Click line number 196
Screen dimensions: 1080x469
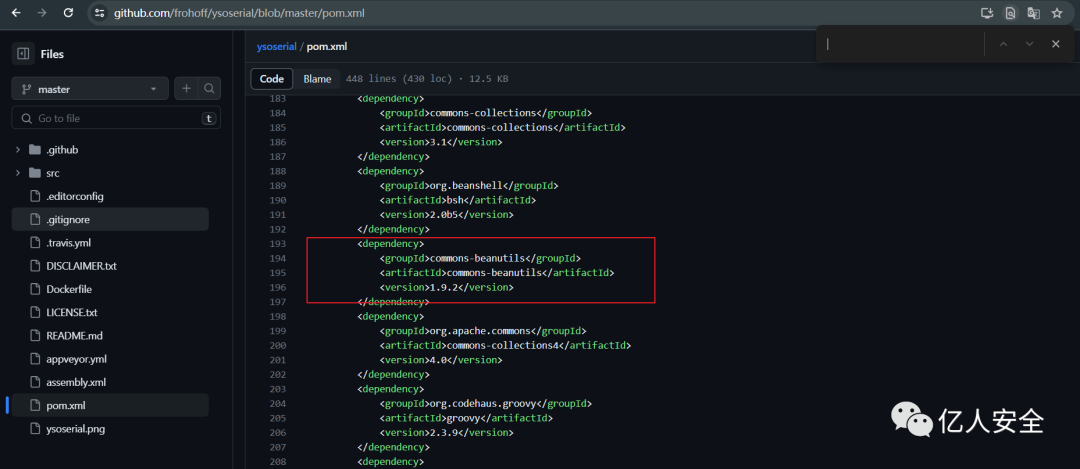point(278,287)
